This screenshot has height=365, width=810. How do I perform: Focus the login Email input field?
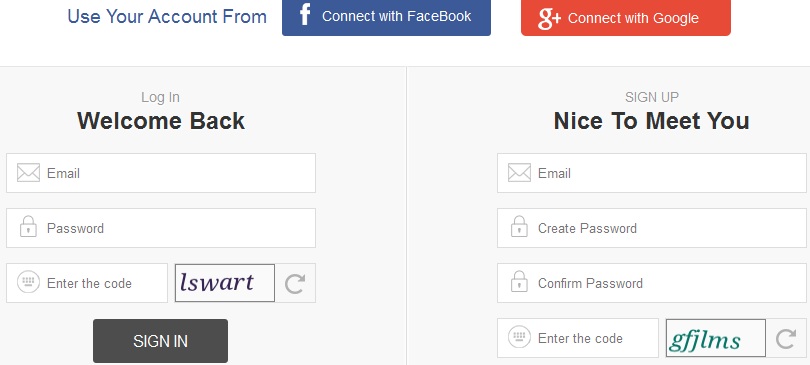161,173
